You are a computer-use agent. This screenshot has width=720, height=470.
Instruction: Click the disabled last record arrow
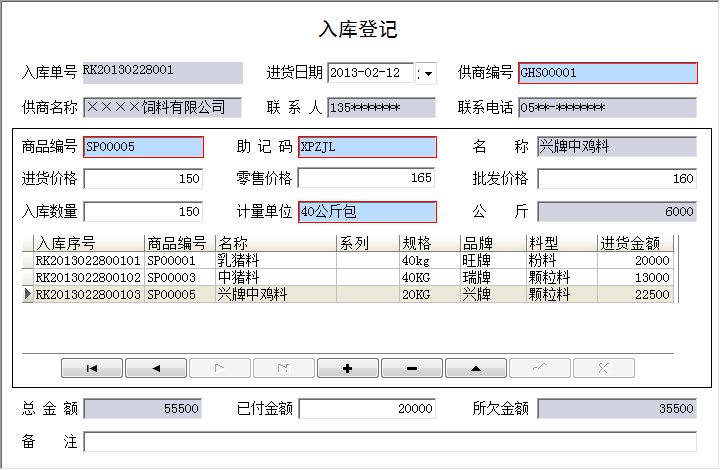pos(283,368)
